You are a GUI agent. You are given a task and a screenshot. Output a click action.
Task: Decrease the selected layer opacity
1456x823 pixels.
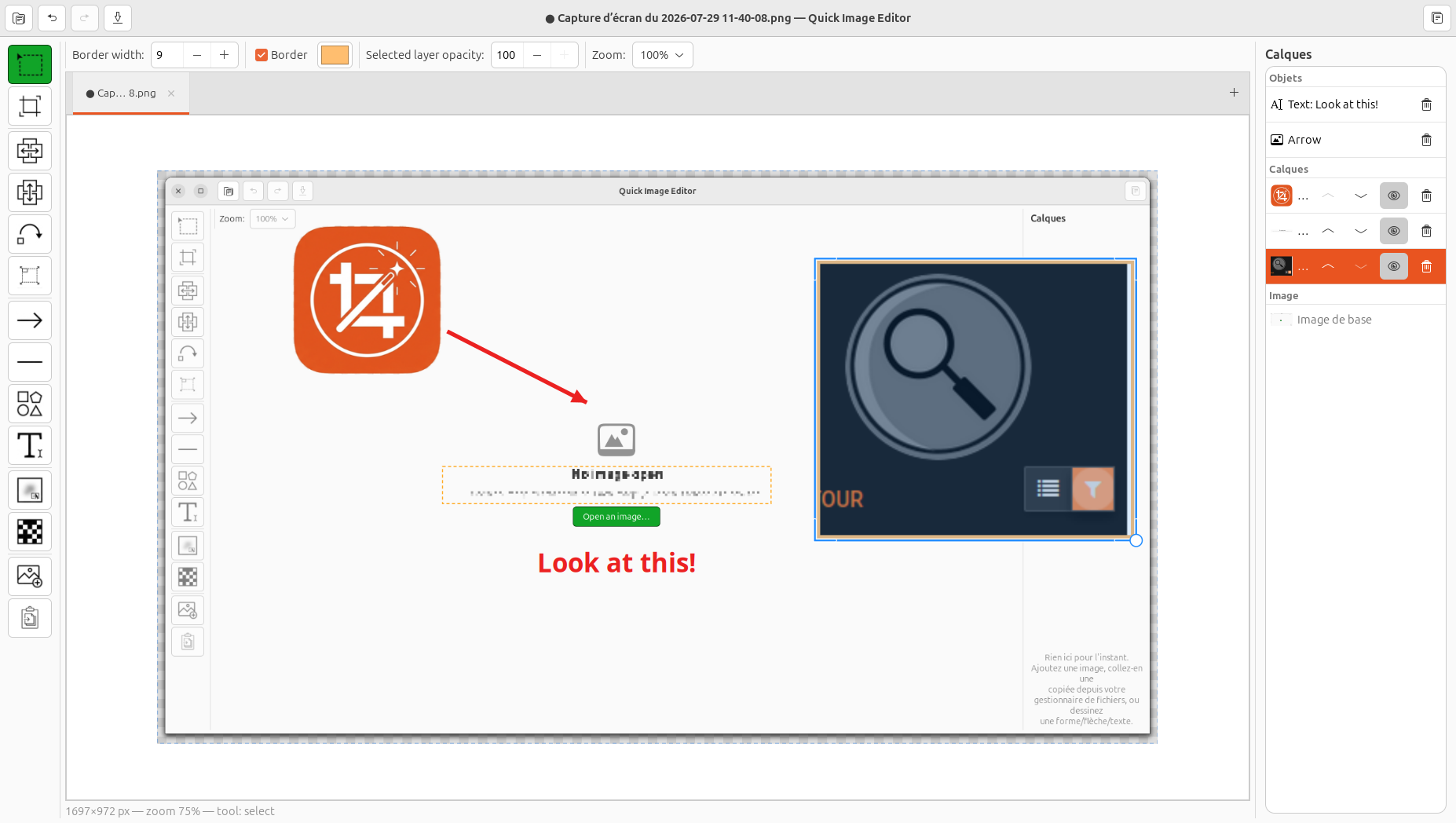click(537, 55)
